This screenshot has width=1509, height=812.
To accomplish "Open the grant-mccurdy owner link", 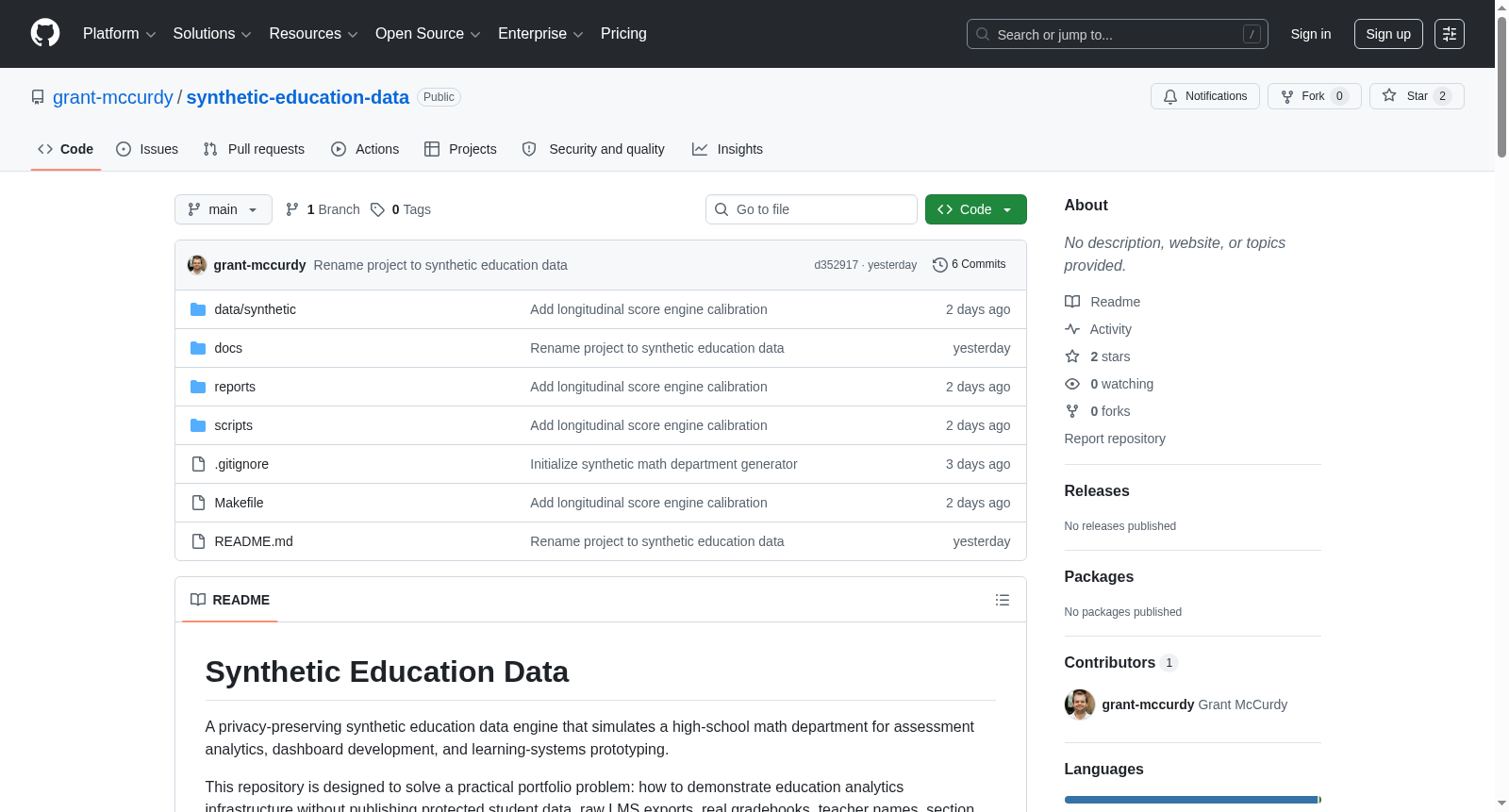I will pyautogui.click(x=113, y=97).
